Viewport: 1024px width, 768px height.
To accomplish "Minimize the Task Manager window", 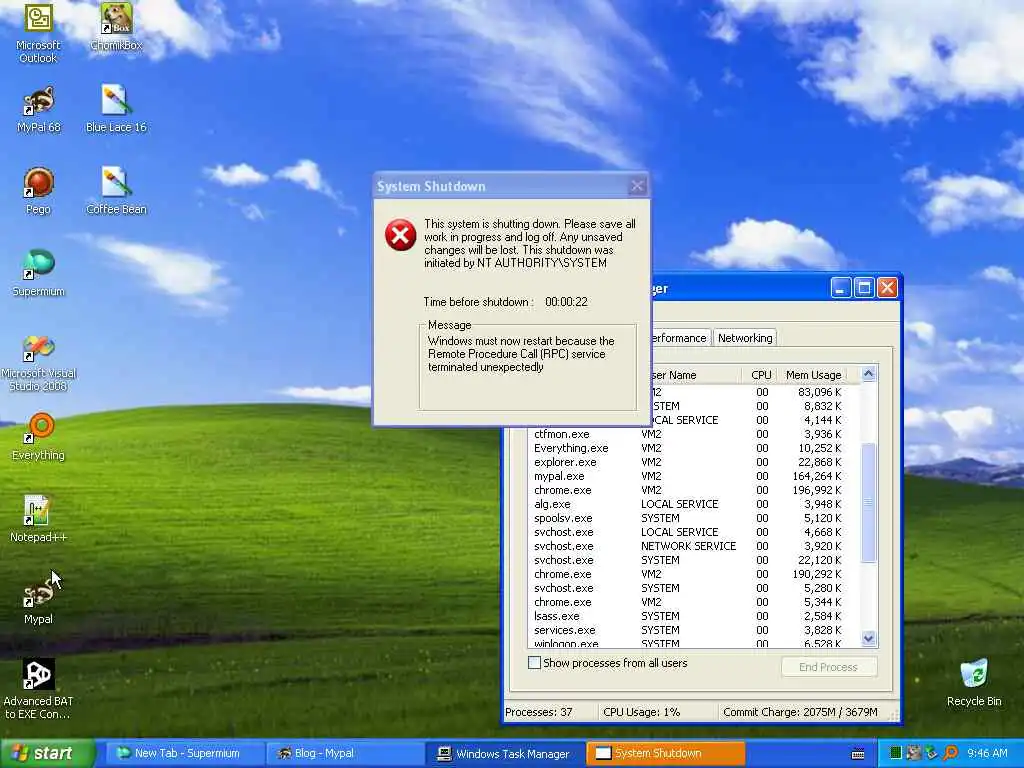I will tap(840, 288).
